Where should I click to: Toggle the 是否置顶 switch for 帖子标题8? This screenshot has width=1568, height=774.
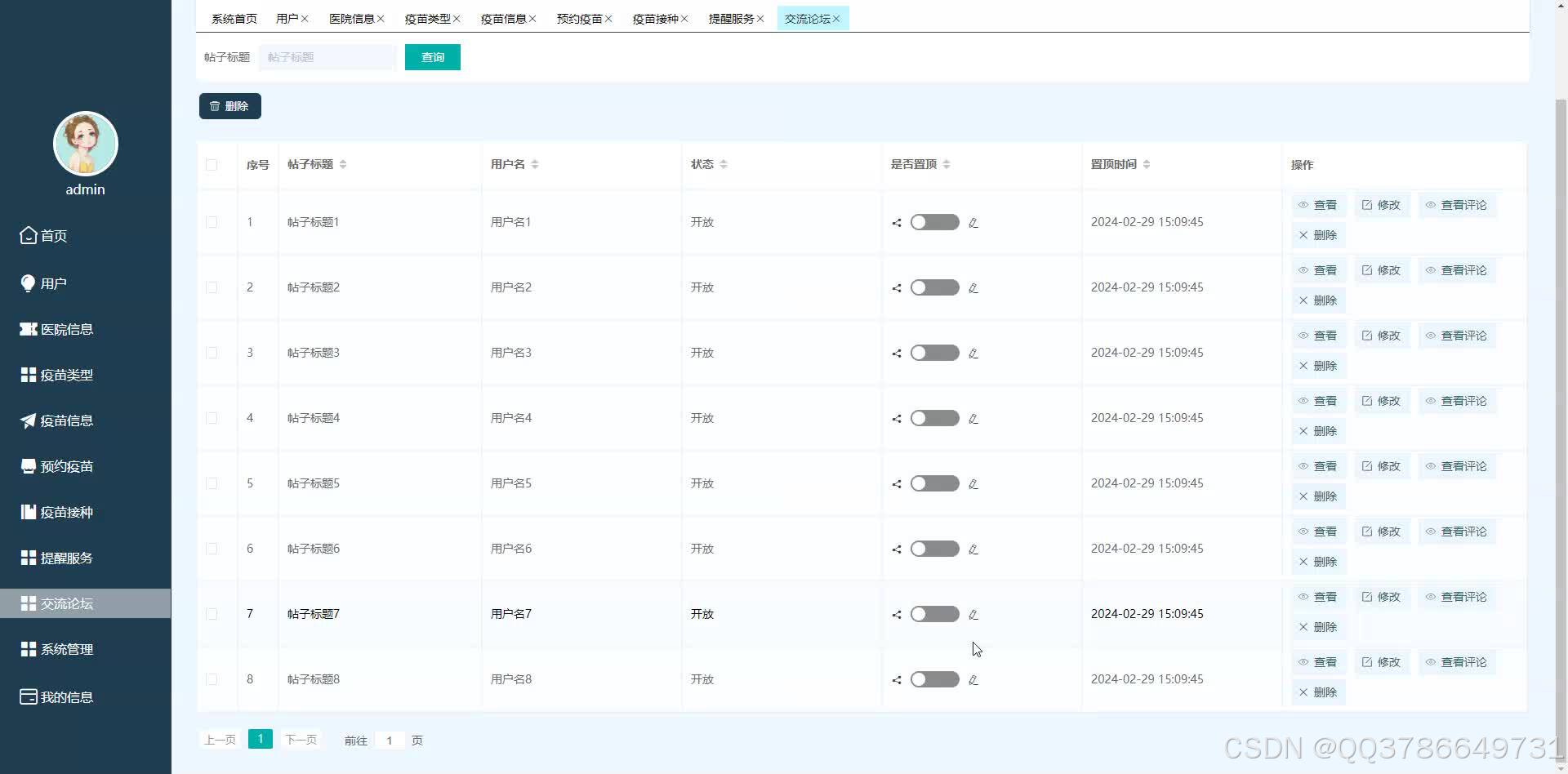(935, 679)
